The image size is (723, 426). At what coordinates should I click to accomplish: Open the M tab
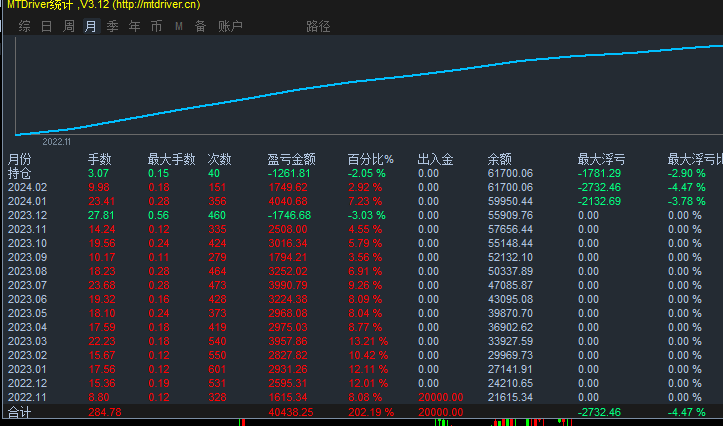pyautogui.click(x=179, y=26)
